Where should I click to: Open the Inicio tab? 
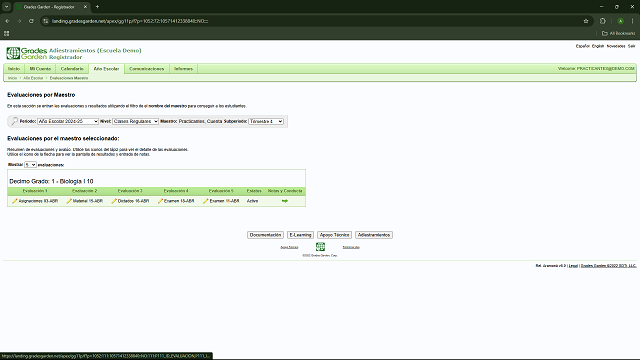tap(14, 69)
